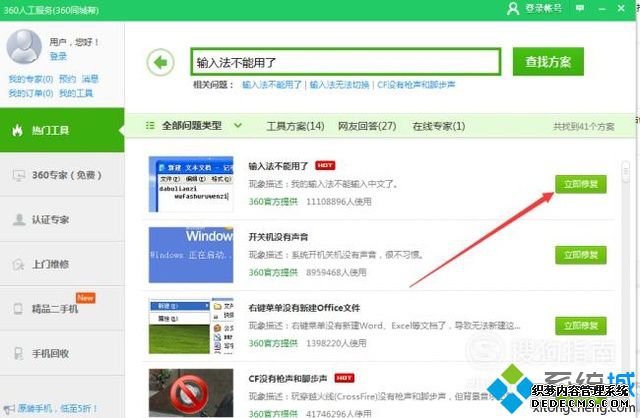This screenshot has width=640, height=418.
Task: Click the green back arrow button
Action: [x=160, y=62]
